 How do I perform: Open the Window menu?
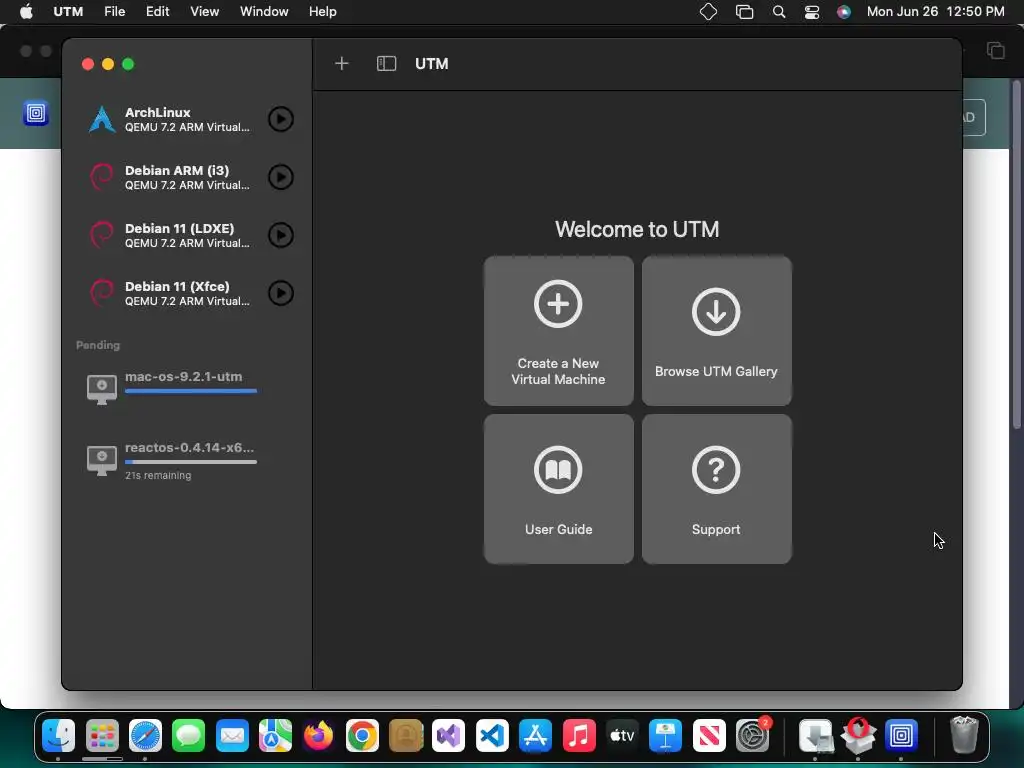click(x=264, y=12)
